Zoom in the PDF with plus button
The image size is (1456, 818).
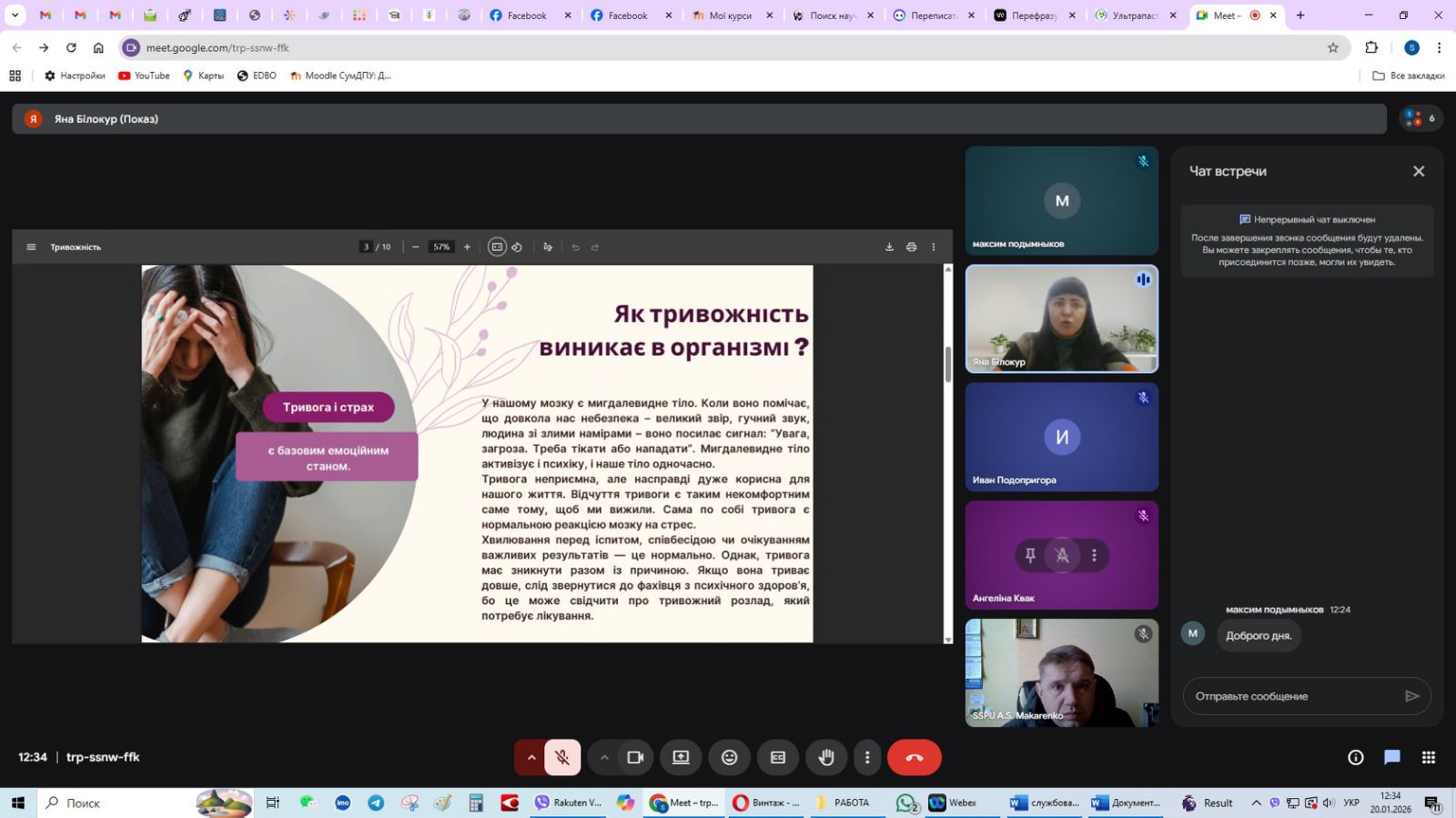click(x=468, y=247)
